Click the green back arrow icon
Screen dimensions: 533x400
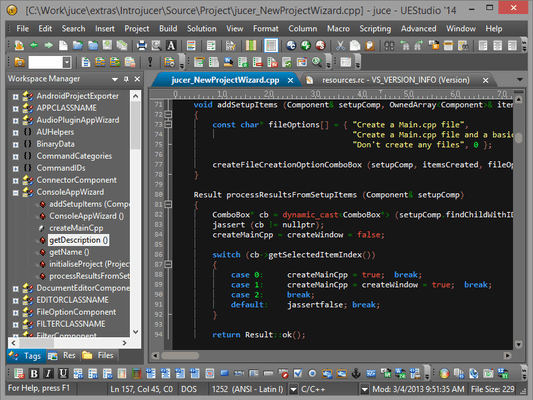tap(34, 45)
